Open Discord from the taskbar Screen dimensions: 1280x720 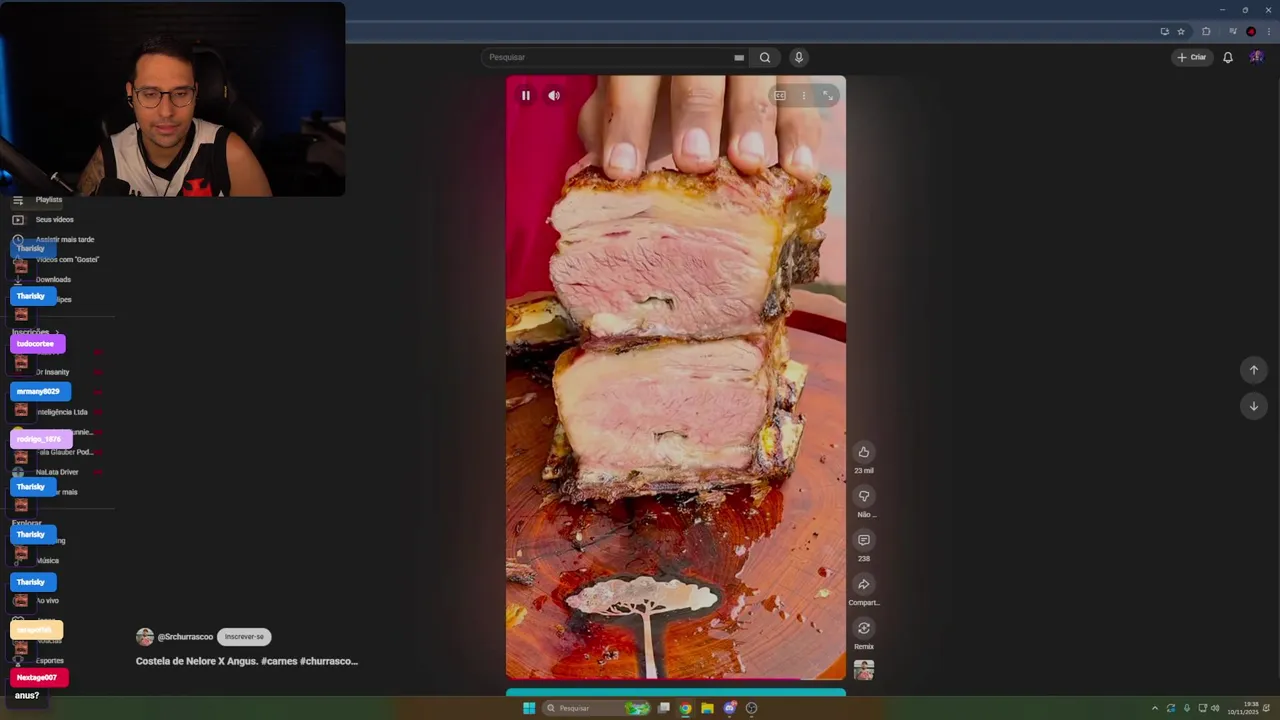coord(729,708)
